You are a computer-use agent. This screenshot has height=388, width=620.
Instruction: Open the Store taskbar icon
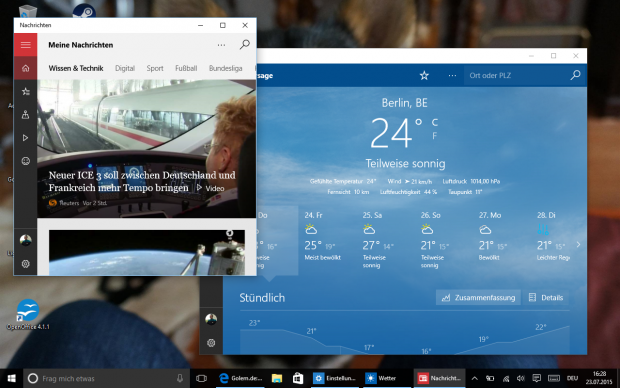point(298,379)
